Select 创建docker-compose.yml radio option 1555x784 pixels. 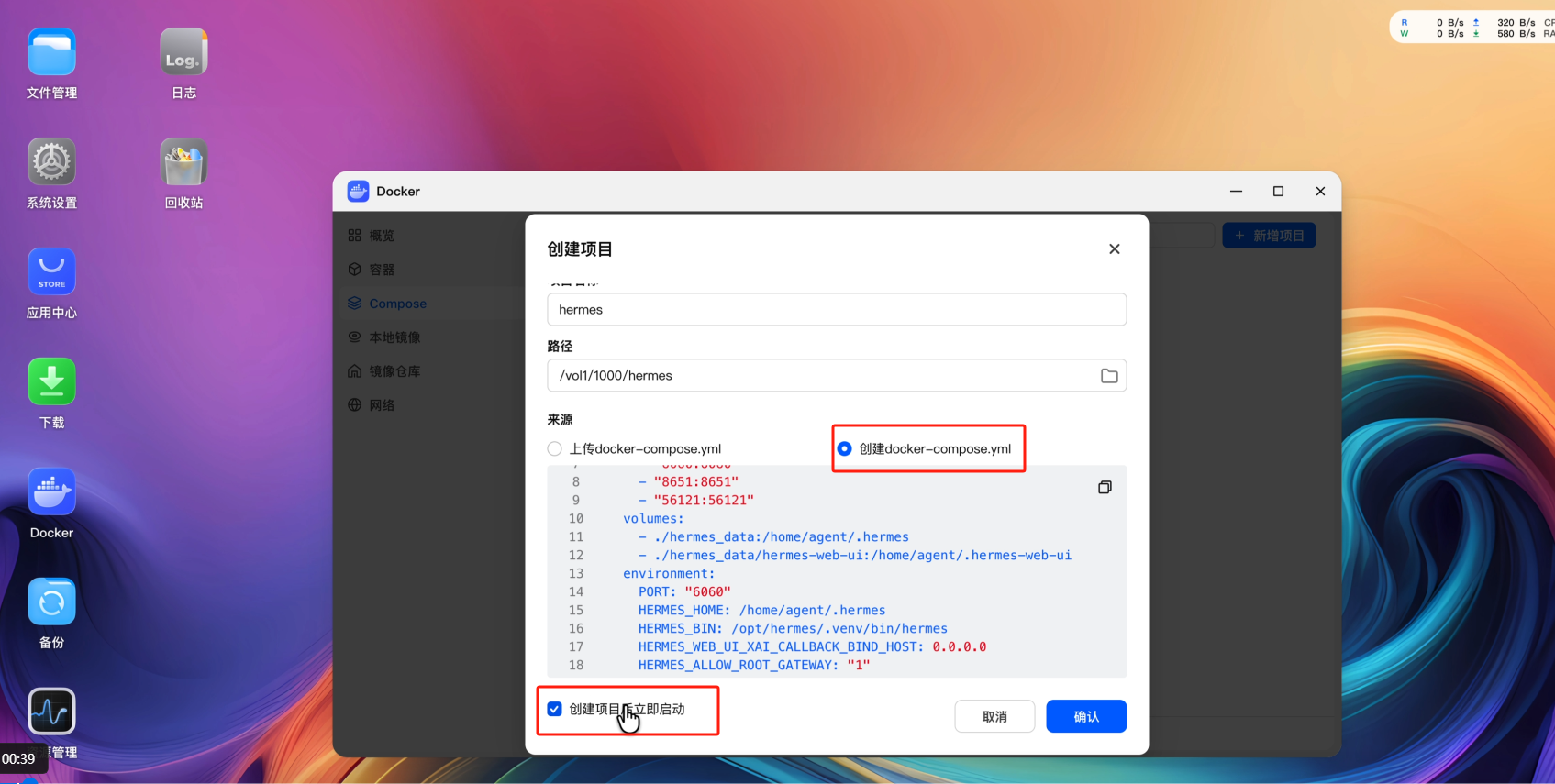click(x=844, y=448)
